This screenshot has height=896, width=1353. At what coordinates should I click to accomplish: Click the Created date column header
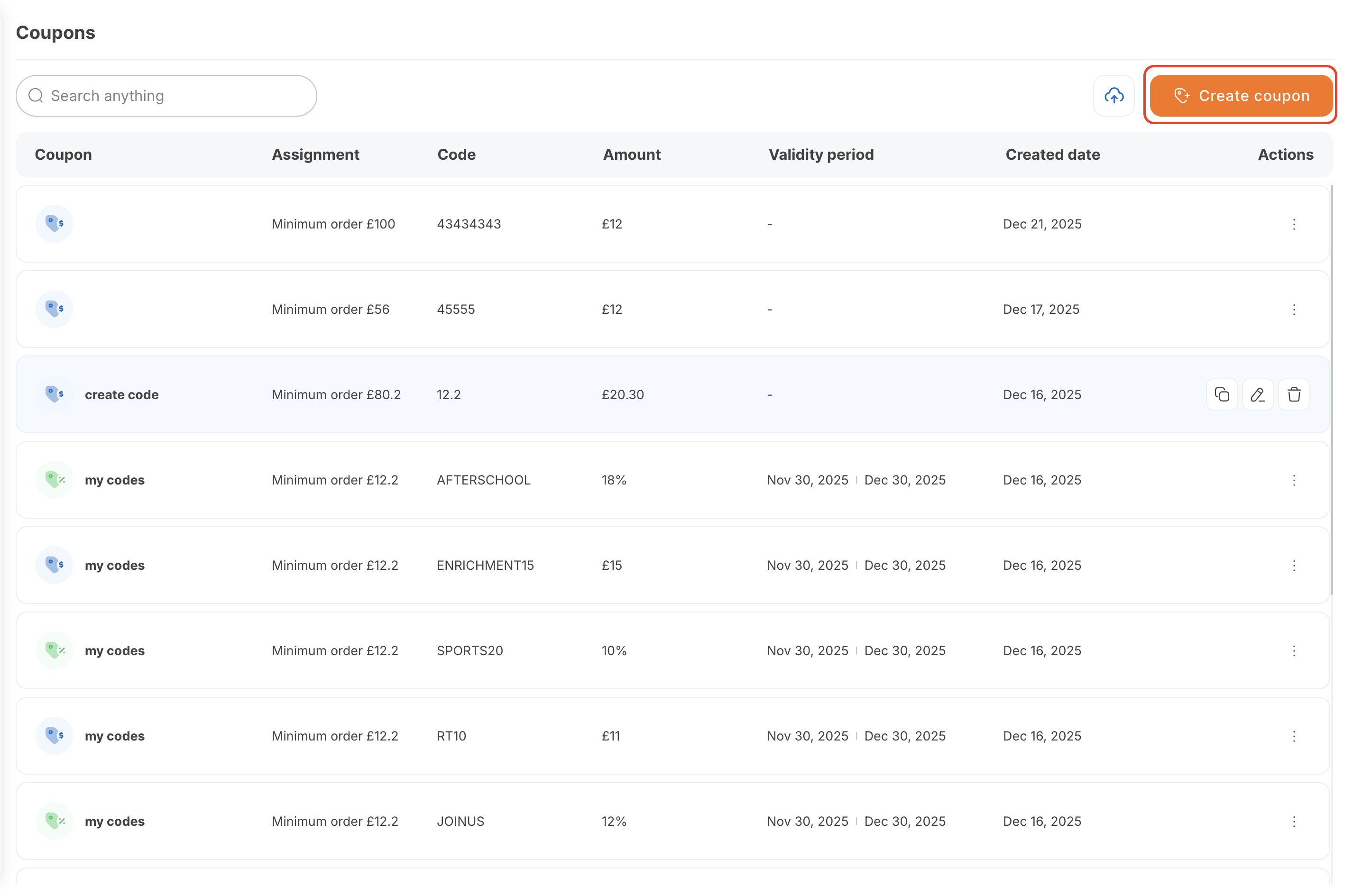(x=1052, y=154)
